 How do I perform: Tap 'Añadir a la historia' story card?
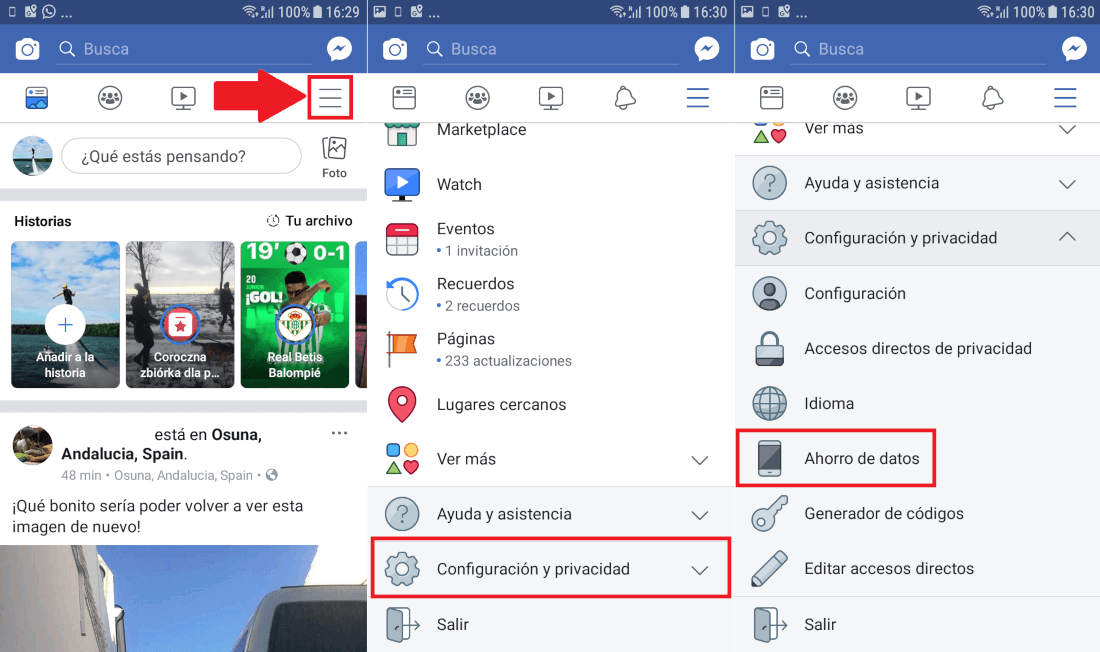click(65, 314)
